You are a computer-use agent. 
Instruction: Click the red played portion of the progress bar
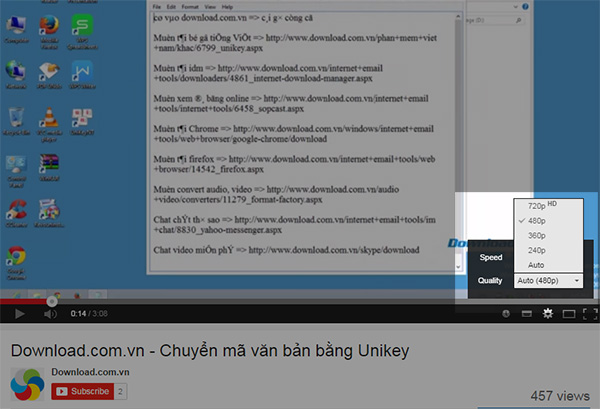pos(23,301)
